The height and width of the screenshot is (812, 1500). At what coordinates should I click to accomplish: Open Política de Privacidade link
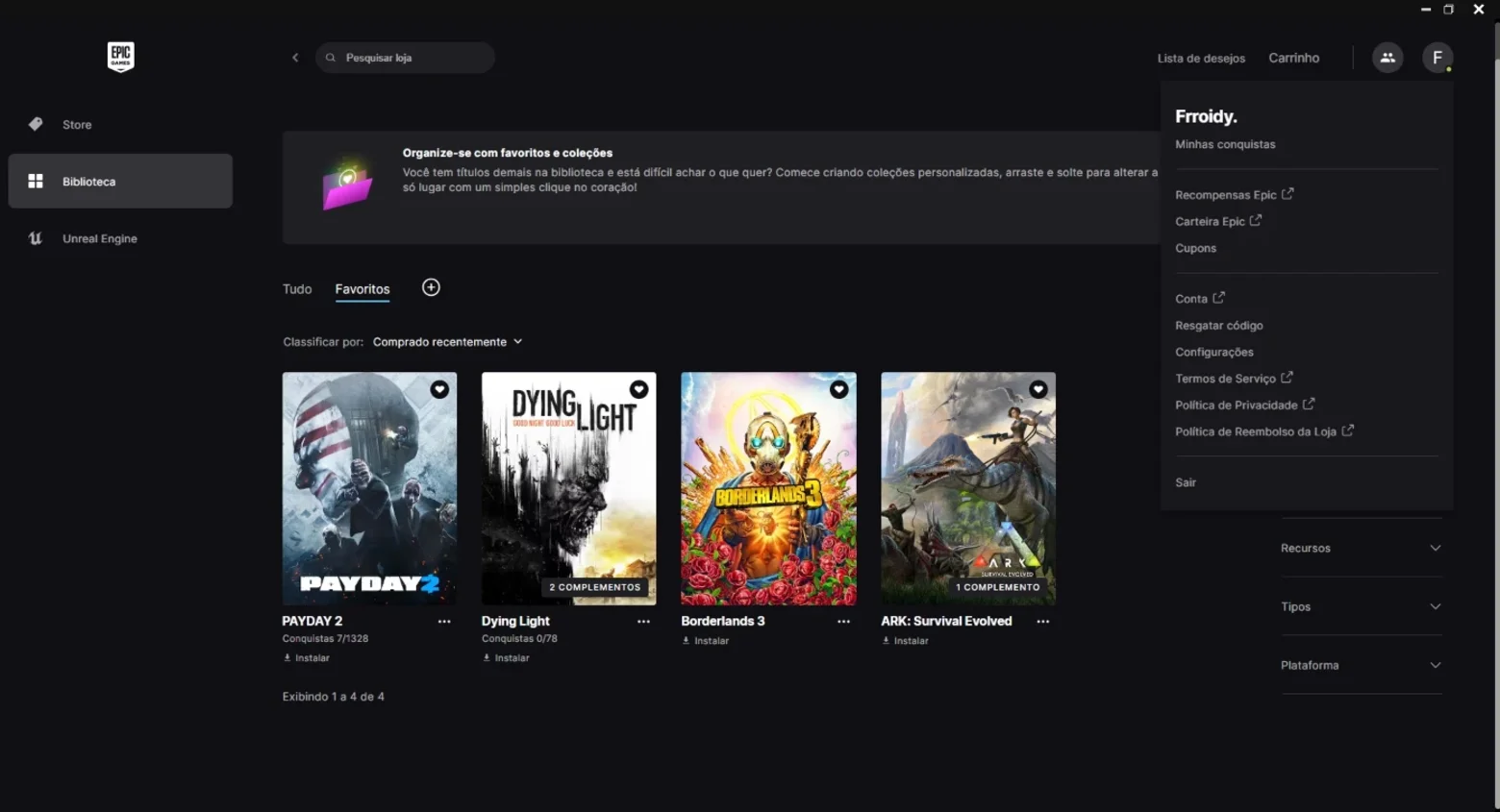(1244, 406)
